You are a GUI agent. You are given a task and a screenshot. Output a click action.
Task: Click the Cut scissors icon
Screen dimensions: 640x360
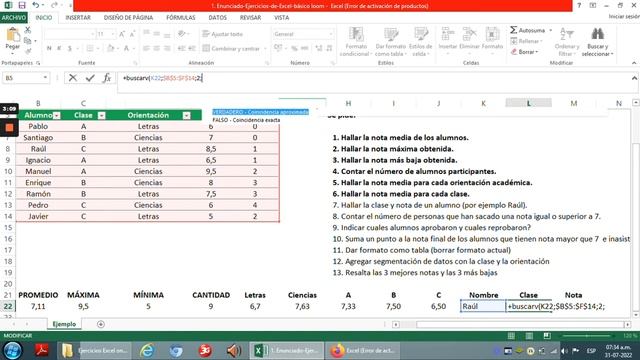point(28,30)
